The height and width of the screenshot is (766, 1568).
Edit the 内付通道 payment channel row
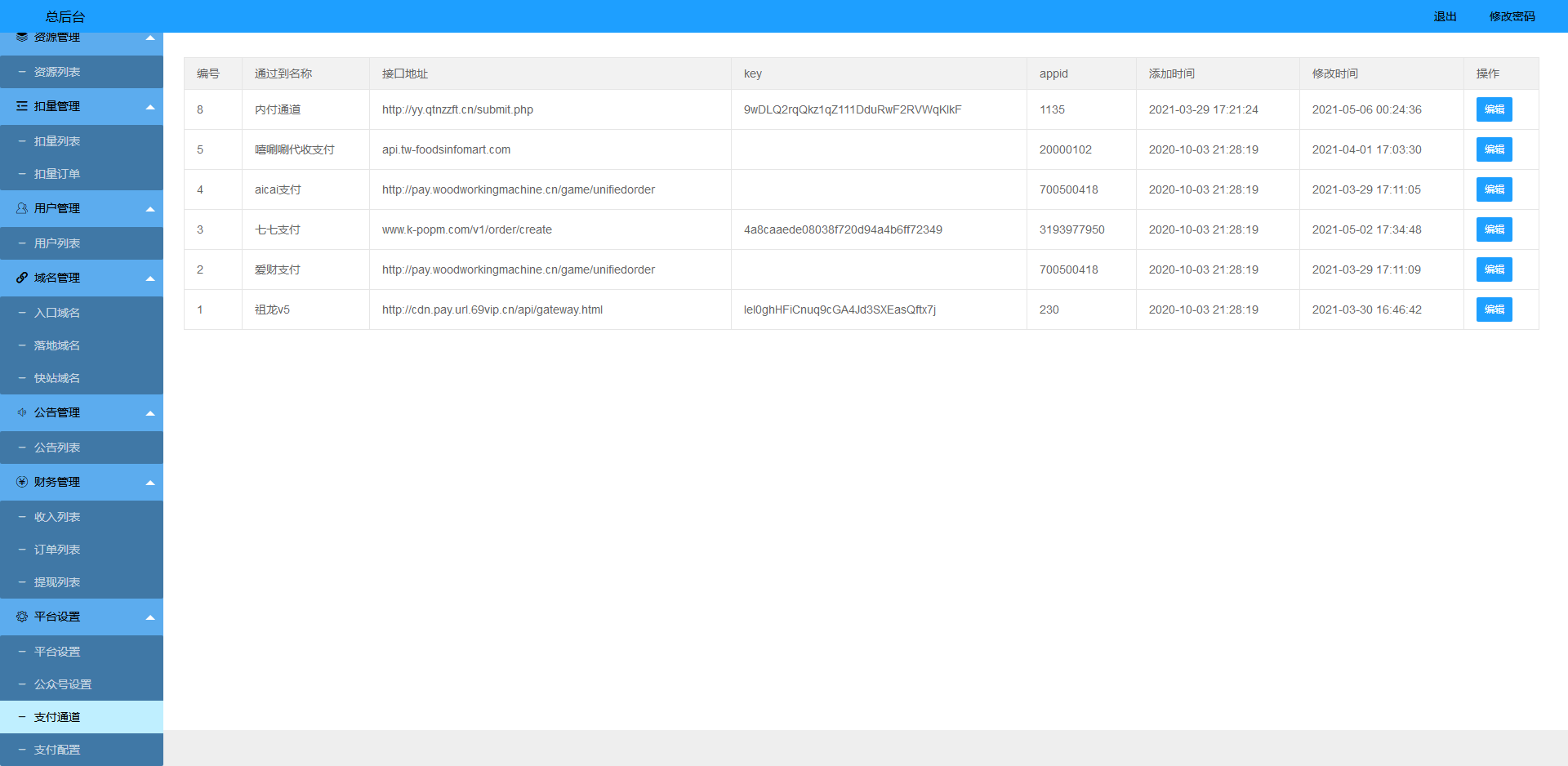1494,109
